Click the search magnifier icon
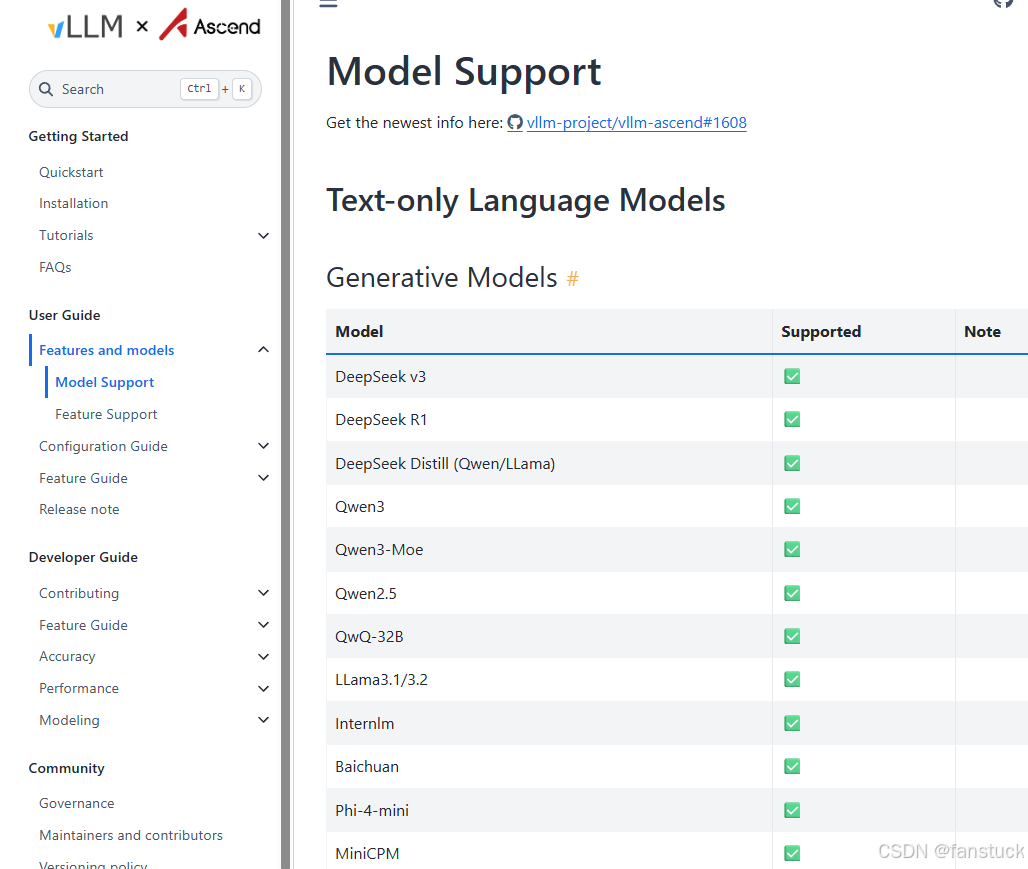This screenshot has width=1028, height=869. coord(46,89)
